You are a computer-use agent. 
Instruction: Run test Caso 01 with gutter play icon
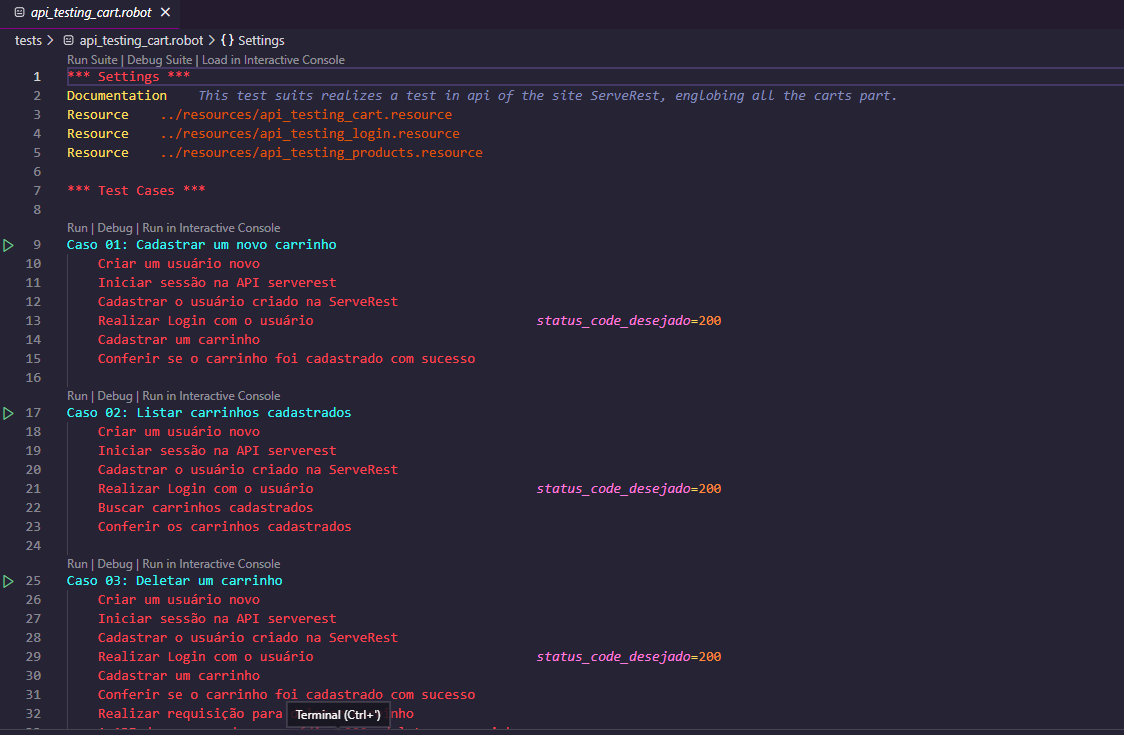(x=8, y=245)
